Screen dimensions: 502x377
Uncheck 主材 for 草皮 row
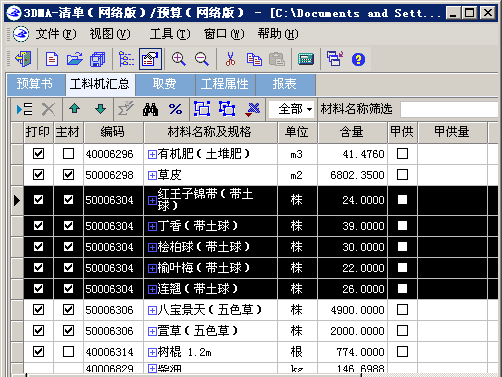coord(68,174)
